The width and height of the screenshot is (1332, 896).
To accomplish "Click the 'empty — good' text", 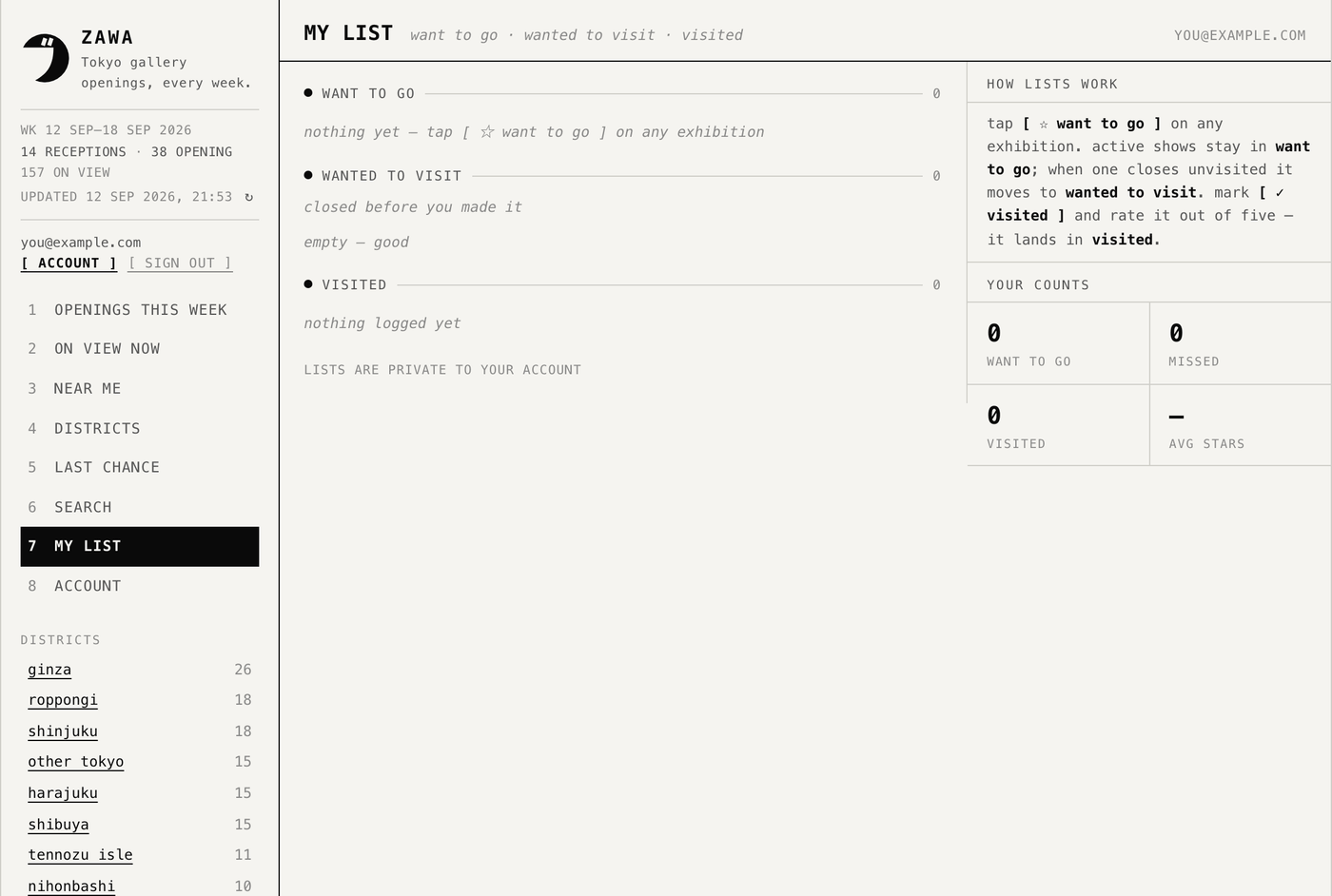I will pos(357,243).
